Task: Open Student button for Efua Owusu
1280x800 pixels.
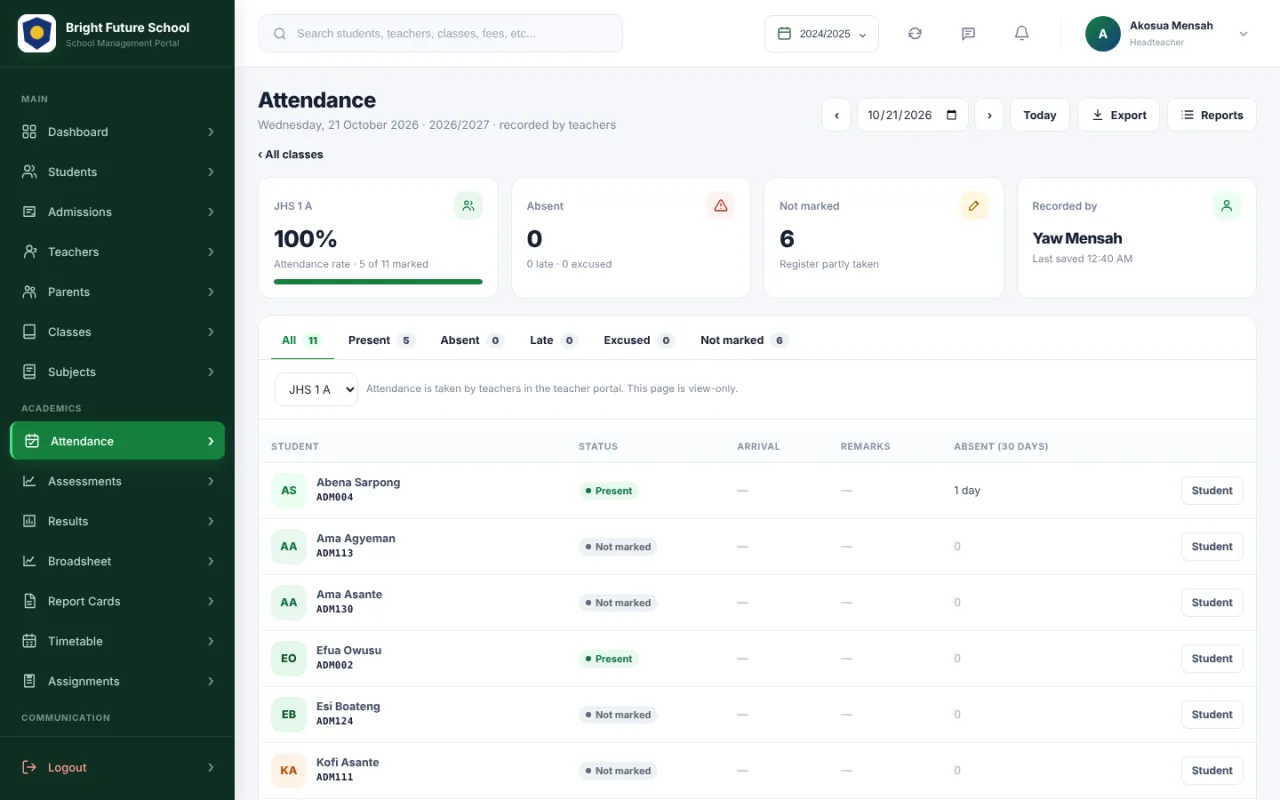Action: click(1212, 659)
